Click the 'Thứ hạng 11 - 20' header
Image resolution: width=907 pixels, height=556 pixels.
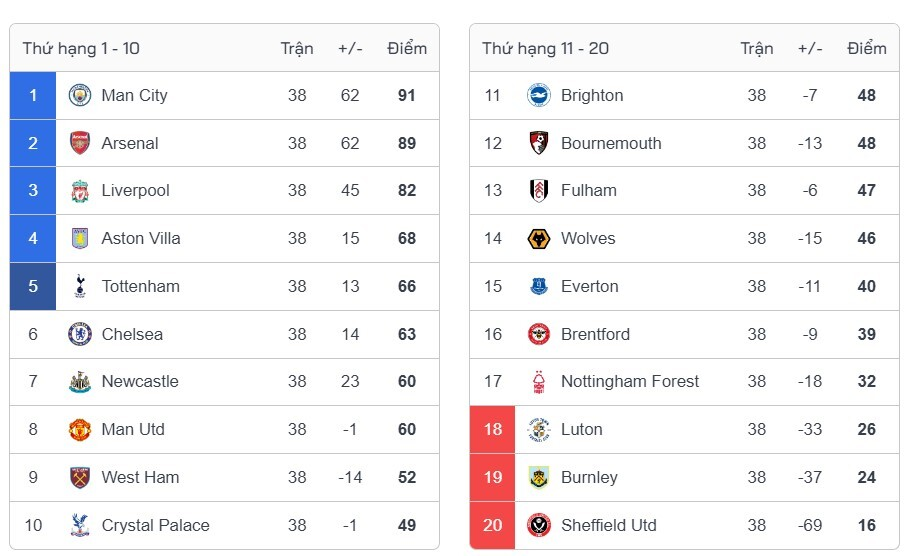tap(545, 49)
